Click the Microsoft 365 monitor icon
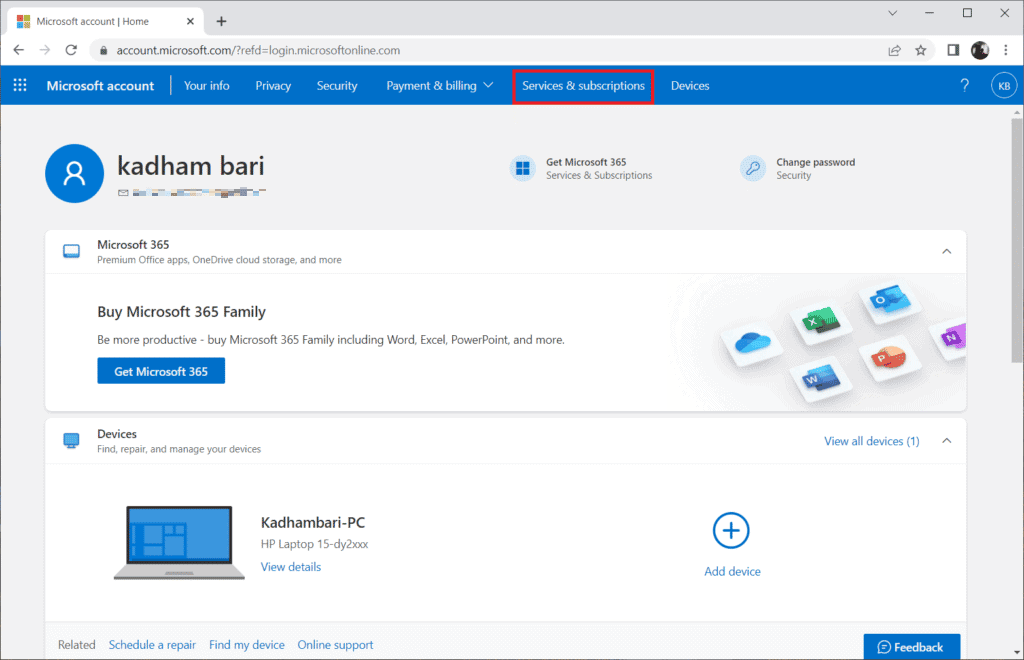The image size is (1024, 660). 70,250
